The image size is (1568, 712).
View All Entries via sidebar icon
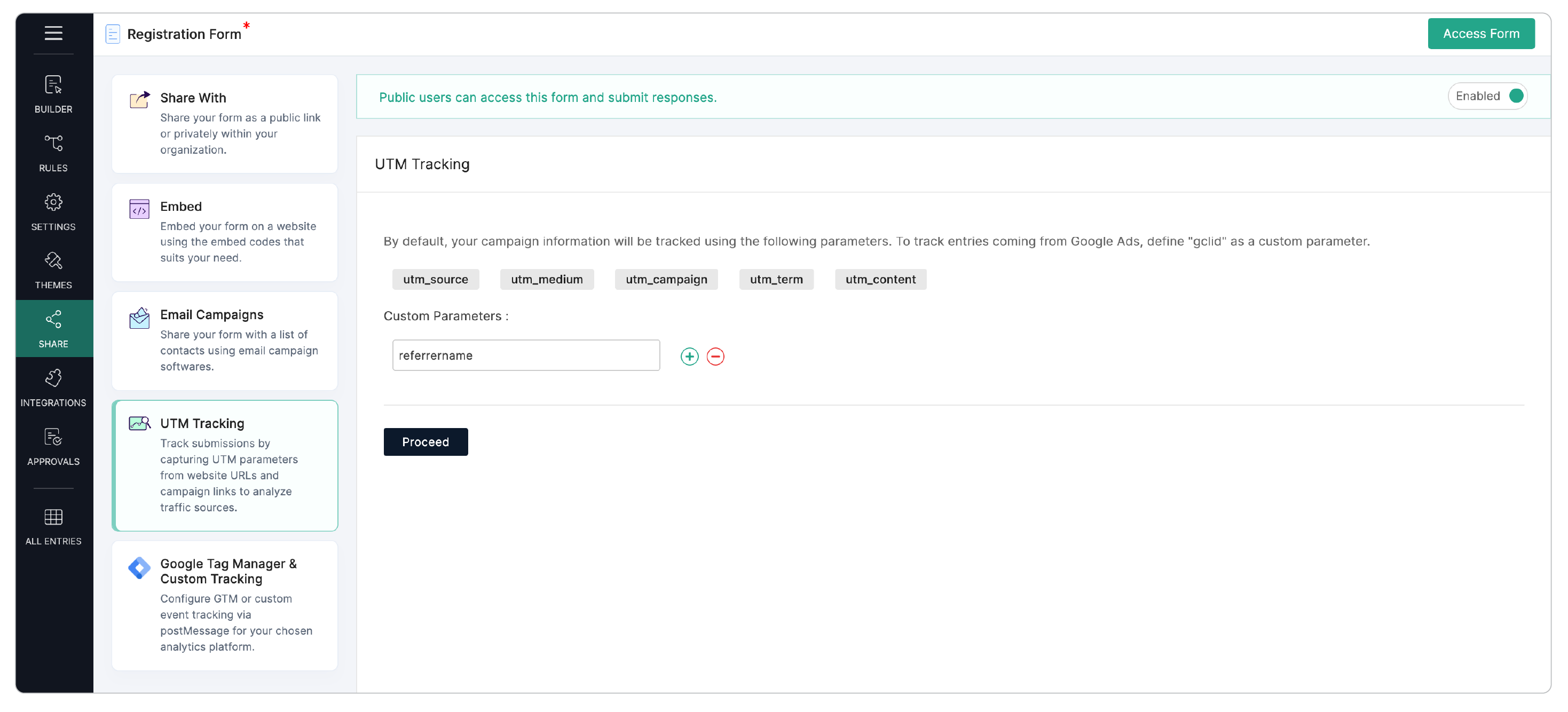pyautogui.click(x=53, y=526)
